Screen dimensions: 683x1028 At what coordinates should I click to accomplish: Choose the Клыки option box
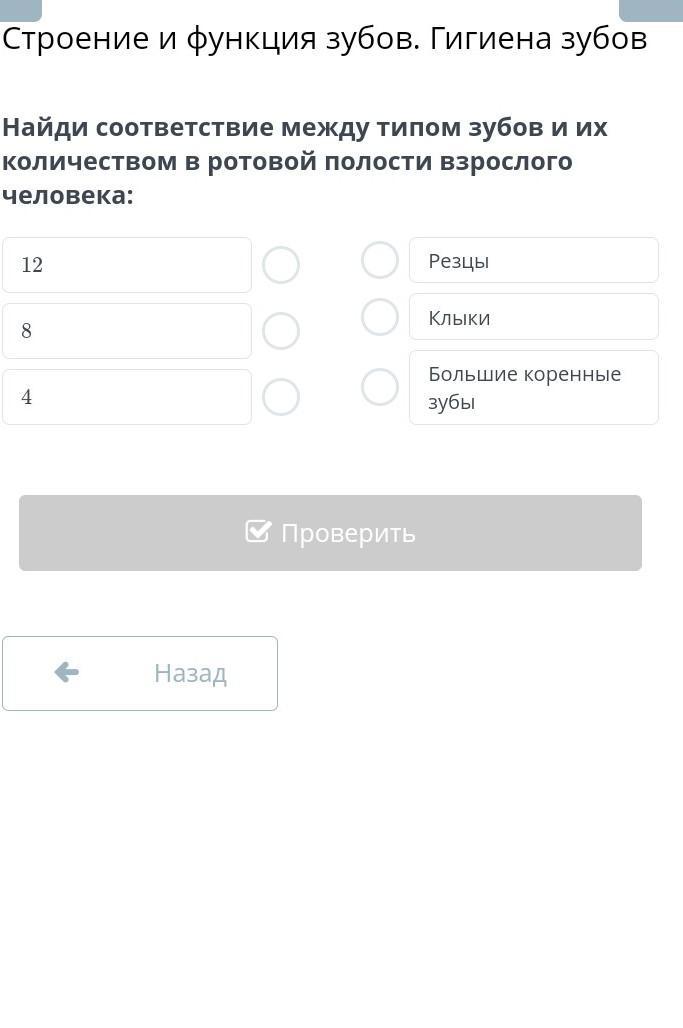point(533,317)
